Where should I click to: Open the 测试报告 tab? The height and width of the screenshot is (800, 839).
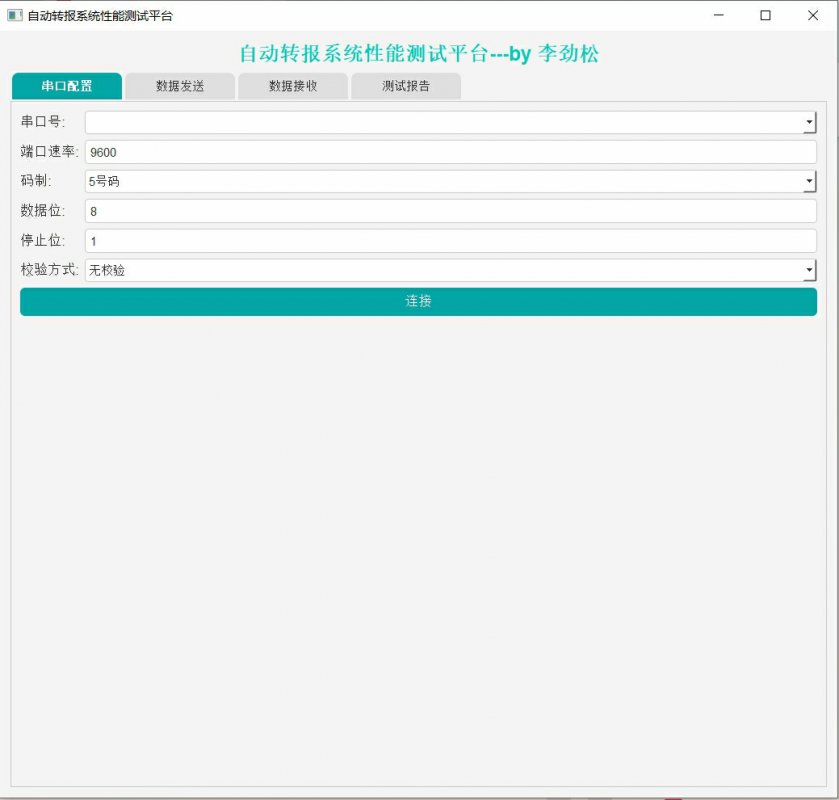pyautogui.click(x=405, y=86)
